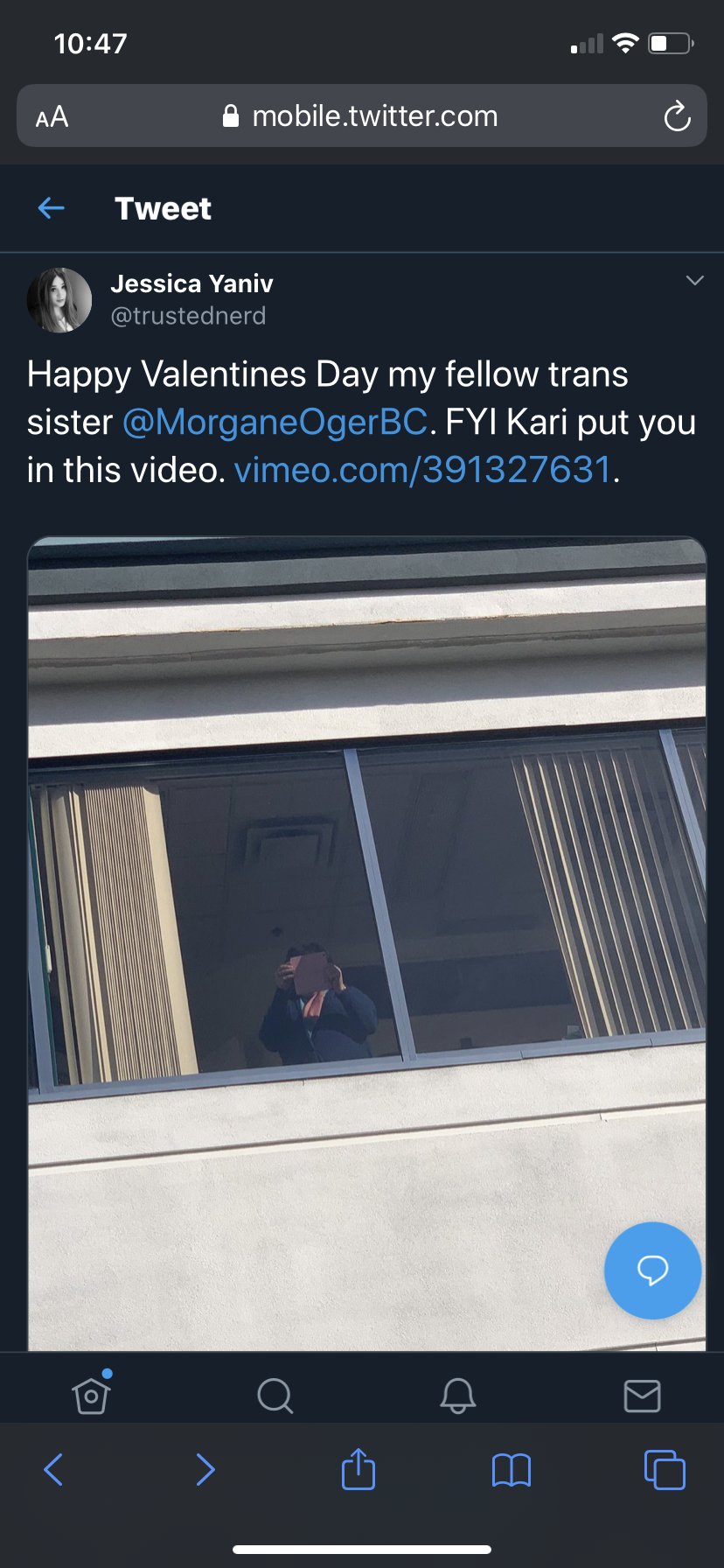Open the vimeo.com/391327631 link
724x1568 pixels.
coord(423,470)
